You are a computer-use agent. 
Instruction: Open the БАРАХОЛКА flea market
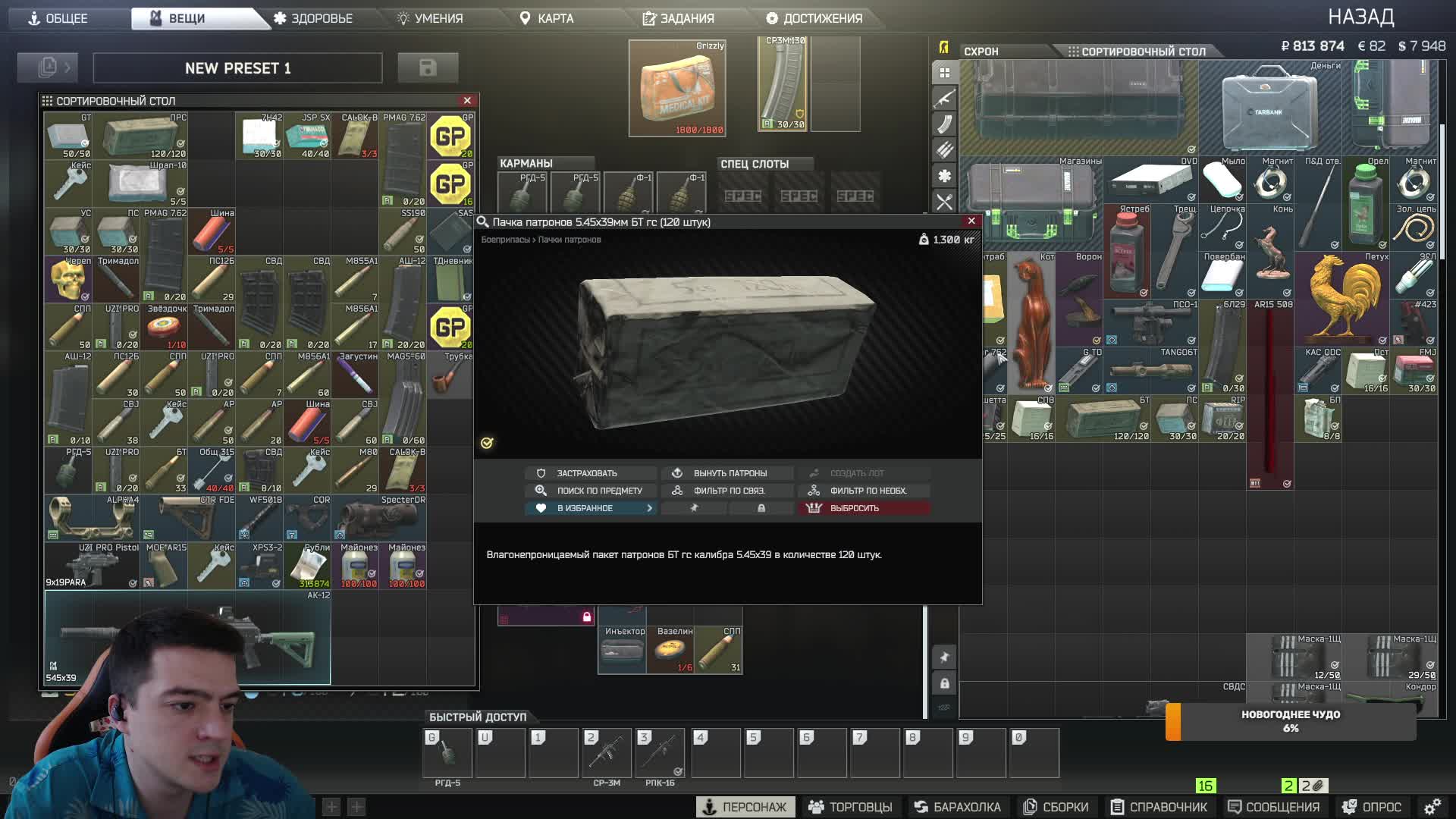[x=957, y=807]
